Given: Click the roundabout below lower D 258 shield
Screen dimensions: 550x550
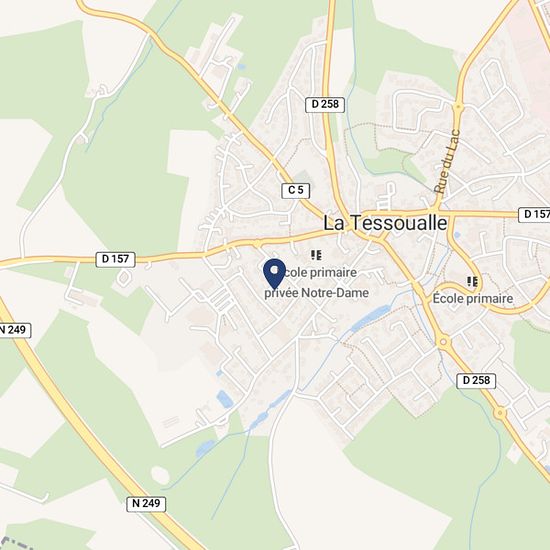Looking at the screenshot, I should pyautogui.click(x=500, y=413).
